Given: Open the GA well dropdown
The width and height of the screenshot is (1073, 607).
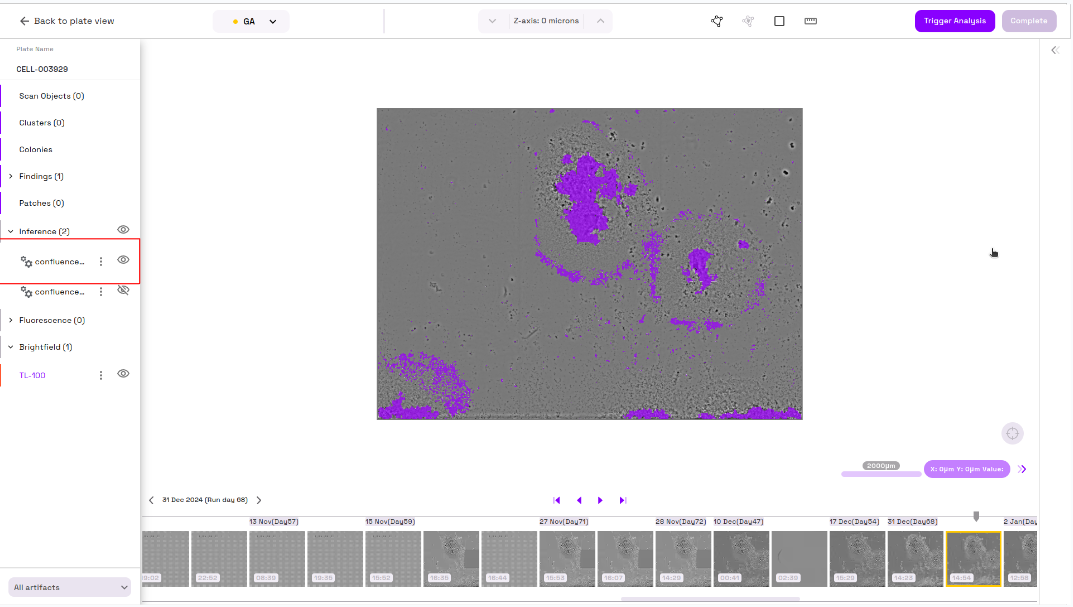Looking at the screenshot, I should click(251, 21).
